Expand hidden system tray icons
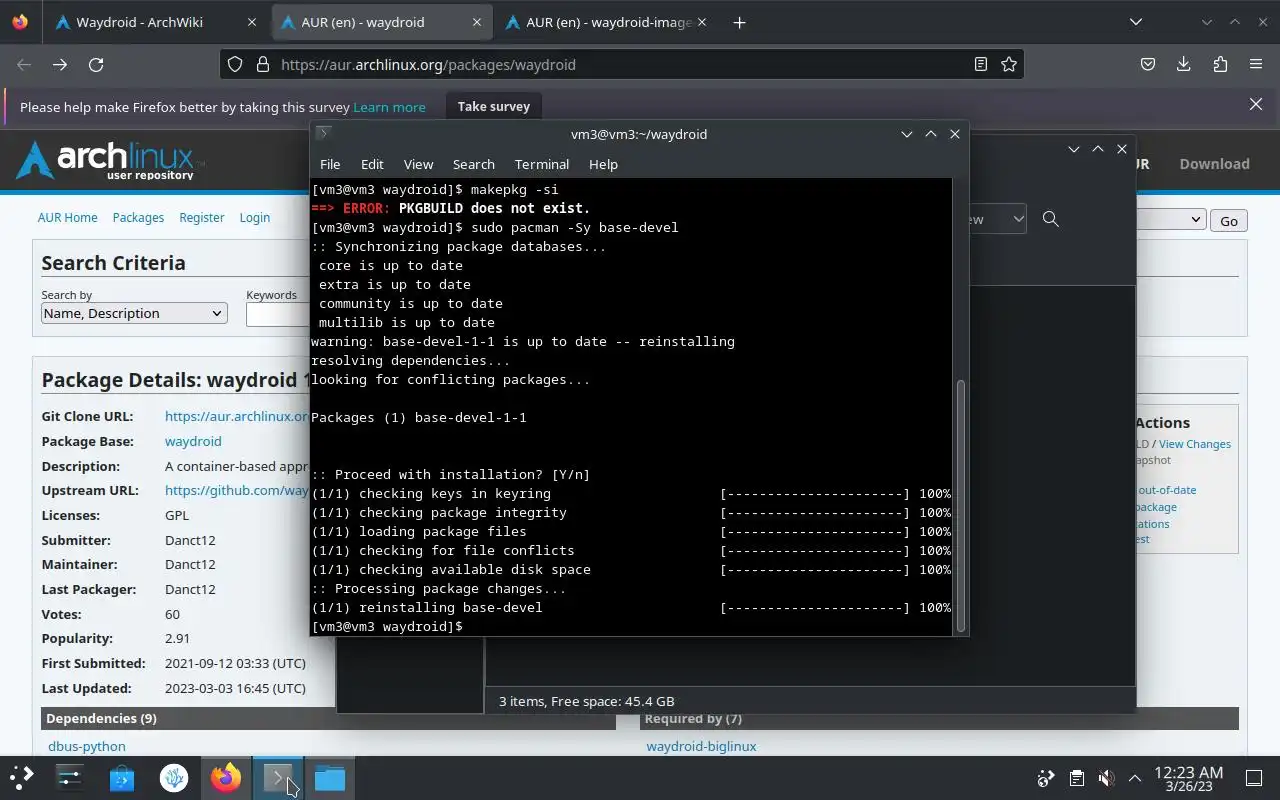 (1135, 778)
